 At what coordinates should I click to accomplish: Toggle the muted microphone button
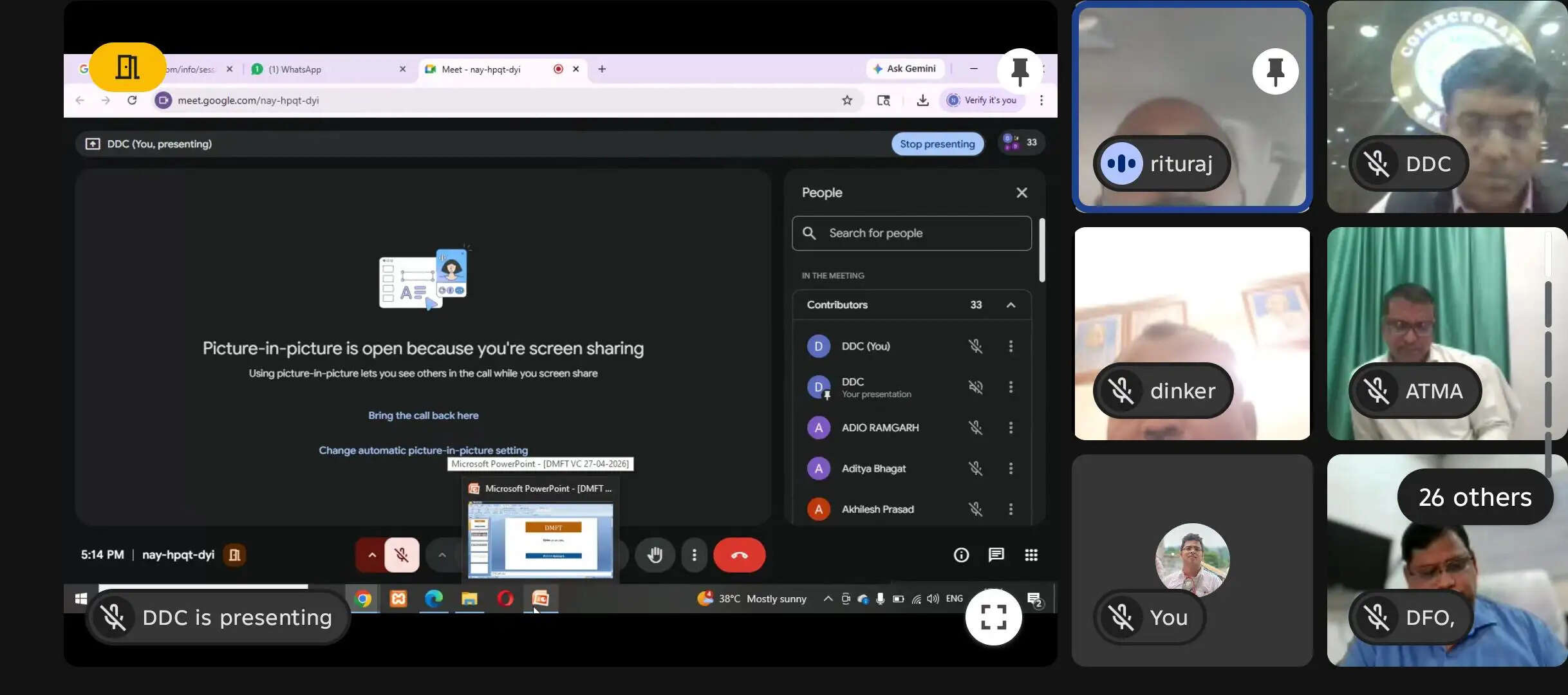pyautogui.click(x=402, y=555)
